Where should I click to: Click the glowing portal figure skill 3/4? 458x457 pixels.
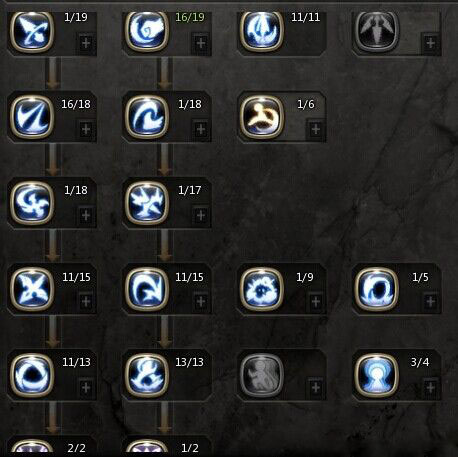377,375
